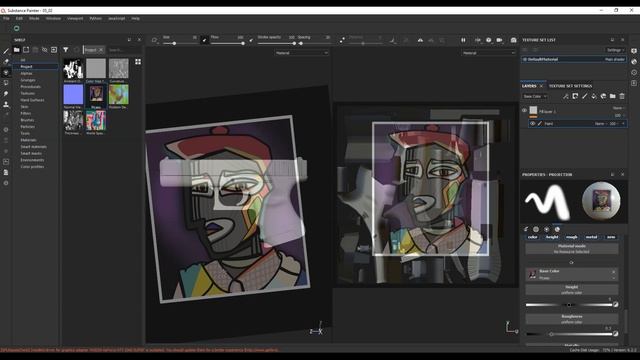Viewport: 640px width, 360px height.
Task: Toggle the color channel button
Action: (533, 237)
